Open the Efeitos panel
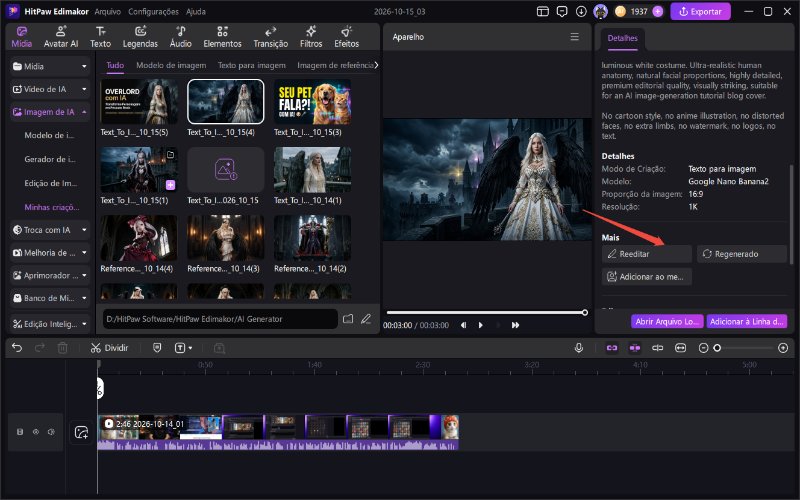This screenshot has height=500, width=800. click(346, 37)
